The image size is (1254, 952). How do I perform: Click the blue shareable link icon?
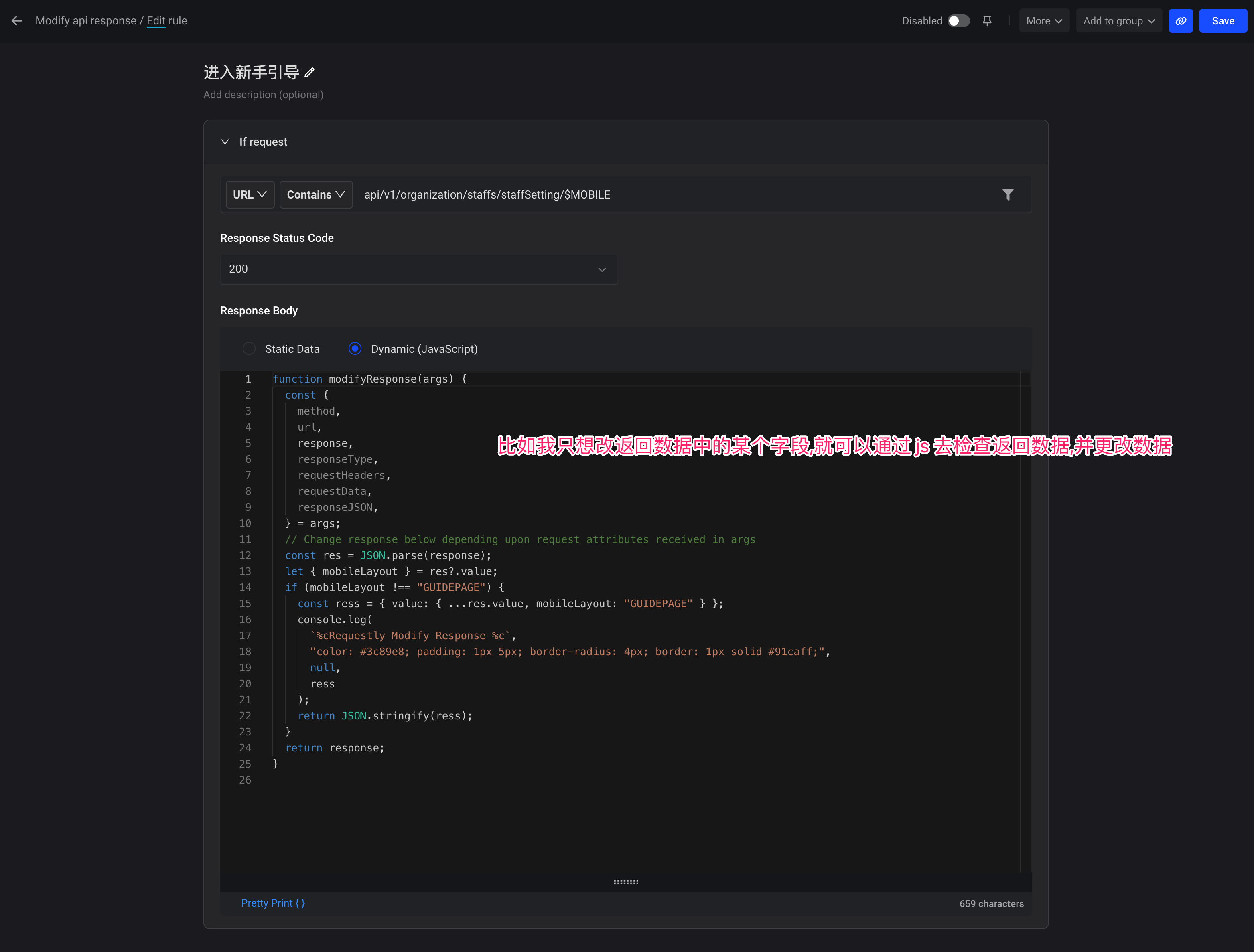(x=1180, y=21)
